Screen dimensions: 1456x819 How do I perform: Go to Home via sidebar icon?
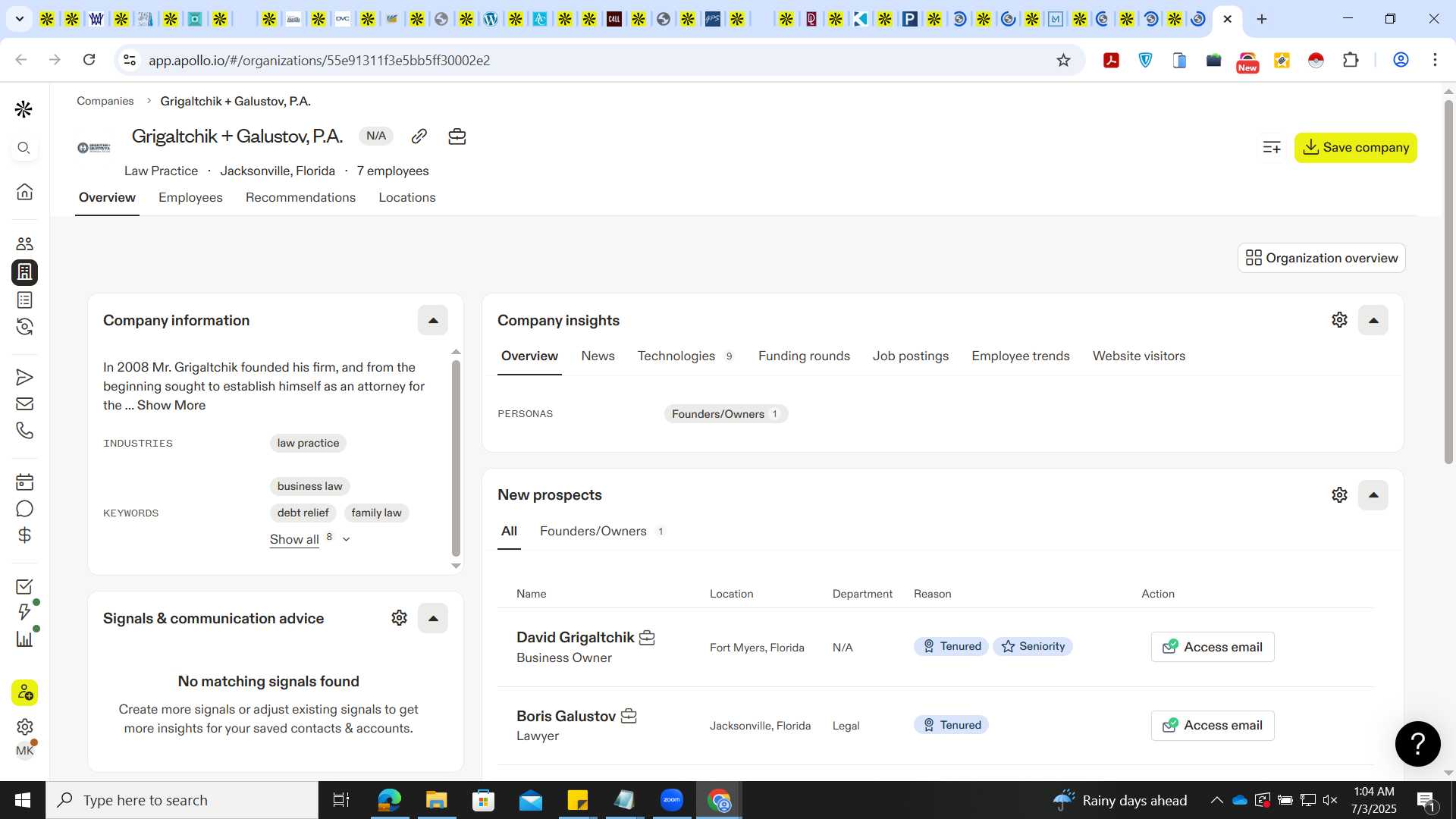pos(24,192)
